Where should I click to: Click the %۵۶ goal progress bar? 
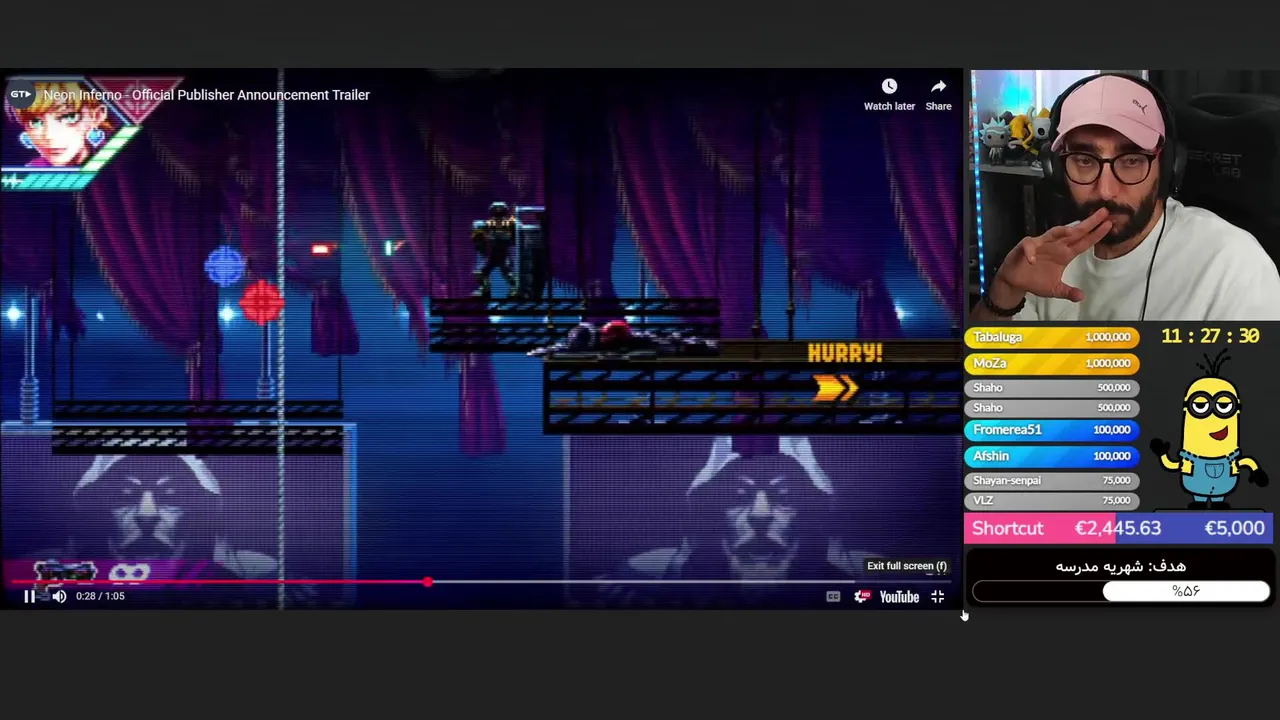pos(1121,592)
